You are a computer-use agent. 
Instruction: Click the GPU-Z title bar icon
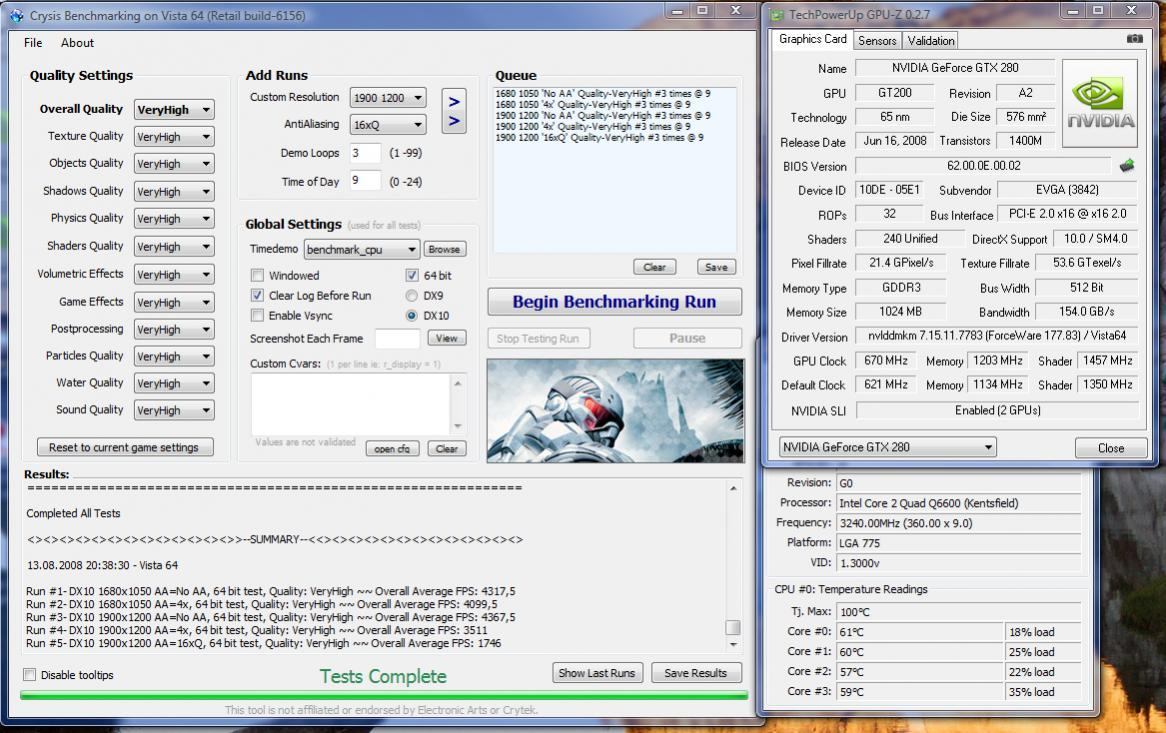777,15
